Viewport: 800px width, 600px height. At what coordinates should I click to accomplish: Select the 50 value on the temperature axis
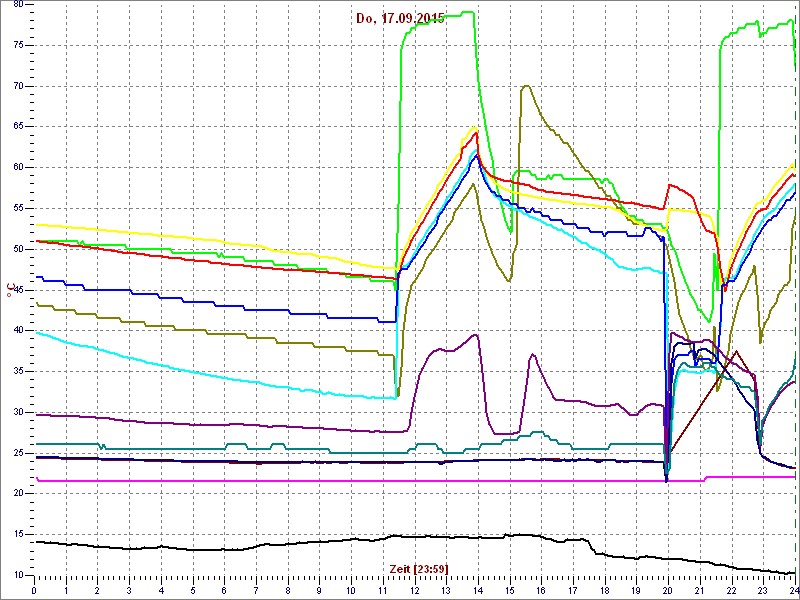[x=18, y=249]
